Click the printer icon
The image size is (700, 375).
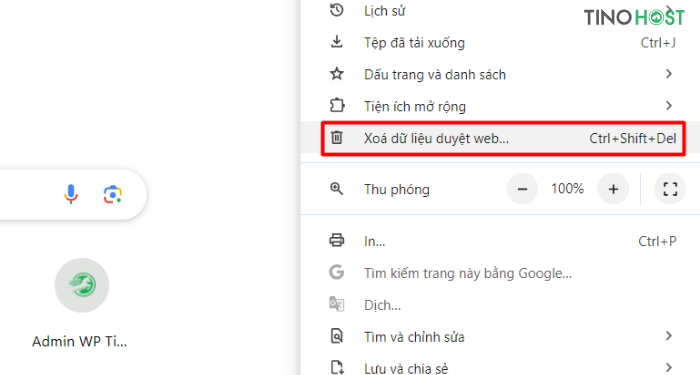click(x=337, y=240)
